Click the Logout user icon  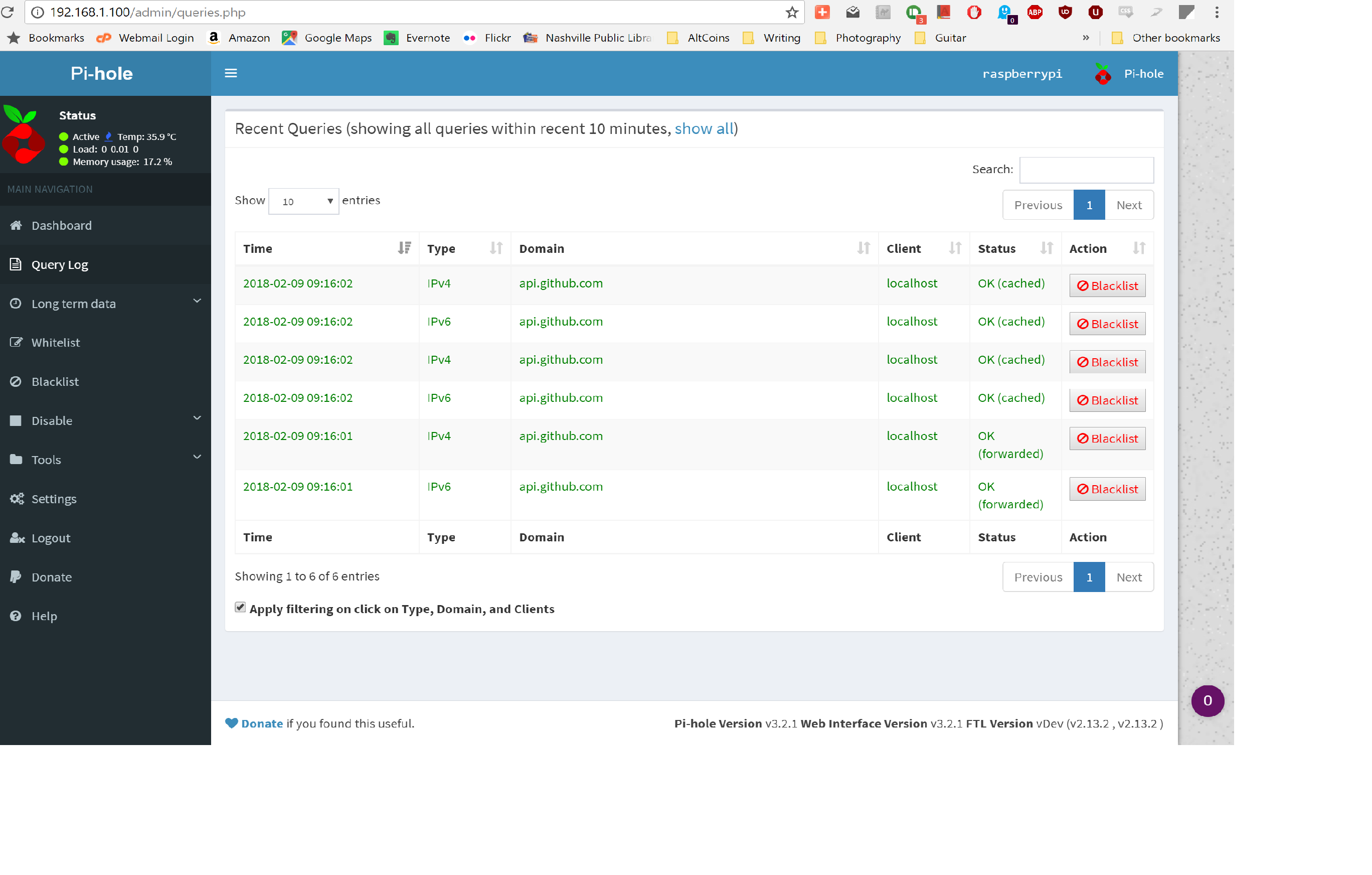17,537
